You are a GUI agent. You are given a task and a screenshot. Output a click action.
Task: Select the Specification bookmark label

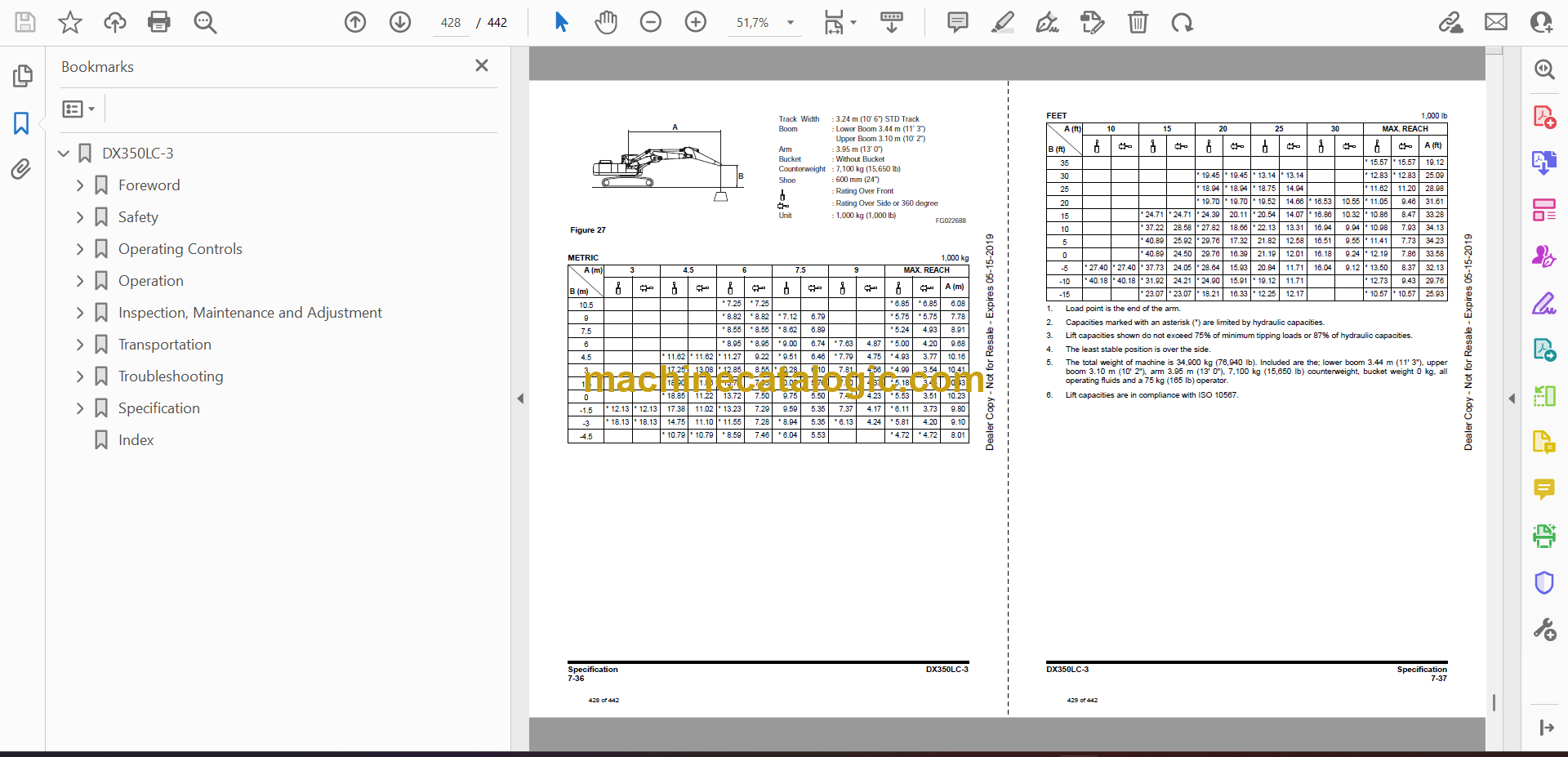158,408
